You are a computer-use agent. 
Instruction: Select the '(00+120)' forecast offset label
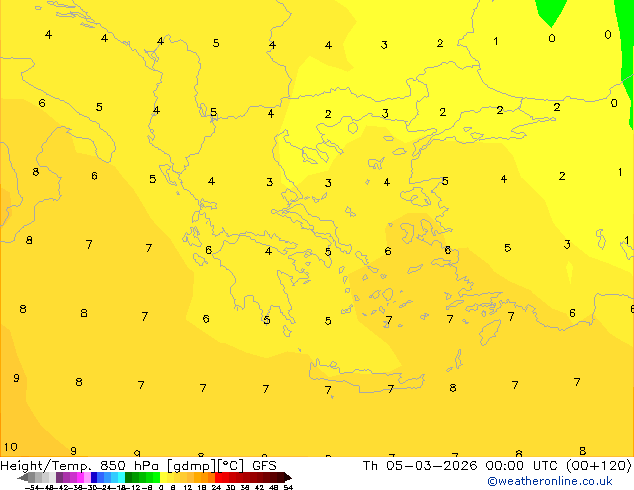tap(599, 466)
